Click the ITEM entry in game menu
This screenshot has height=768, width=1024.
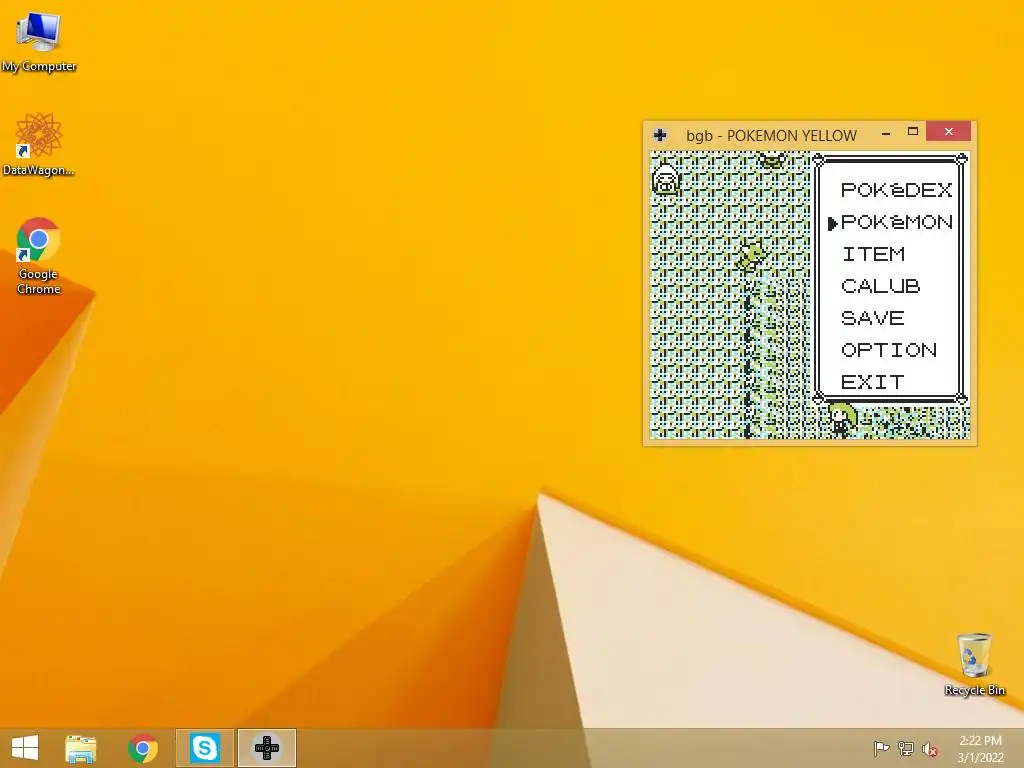(873, 254)
